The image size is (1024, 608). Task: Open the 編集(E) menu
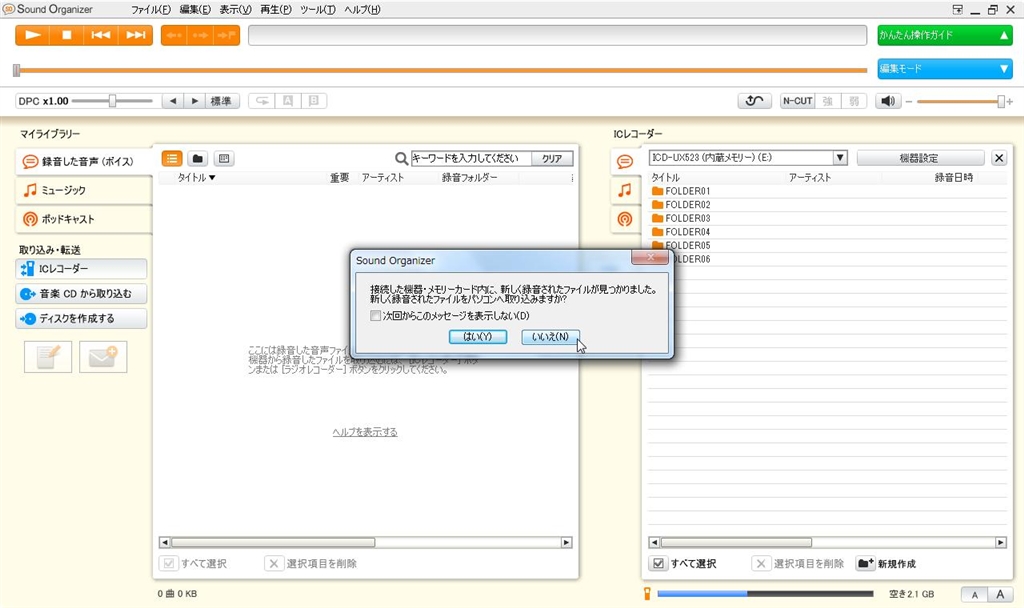tap(195, 10)
